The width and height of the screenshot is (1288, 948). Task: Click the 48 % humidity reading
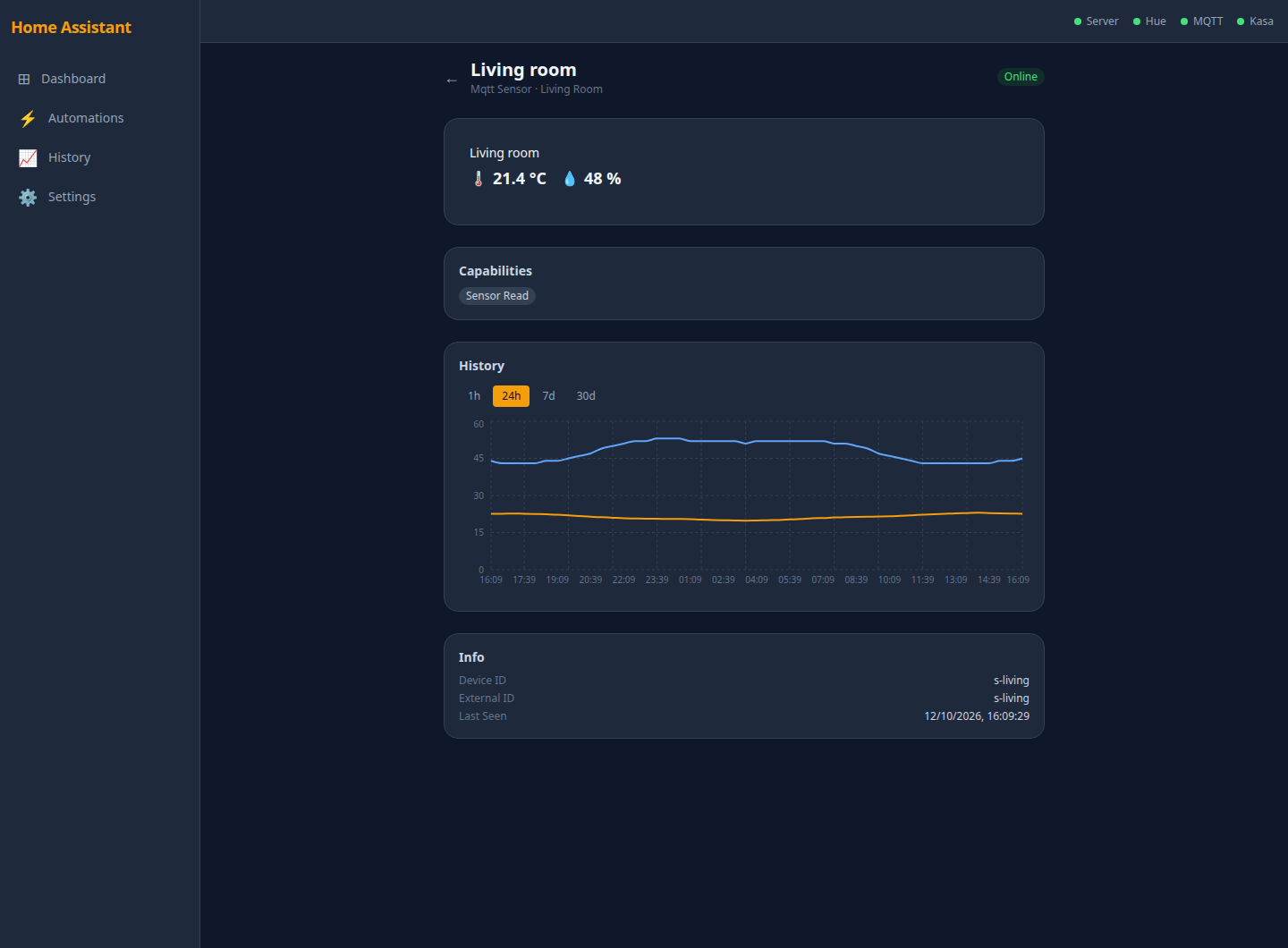[602, 179]
